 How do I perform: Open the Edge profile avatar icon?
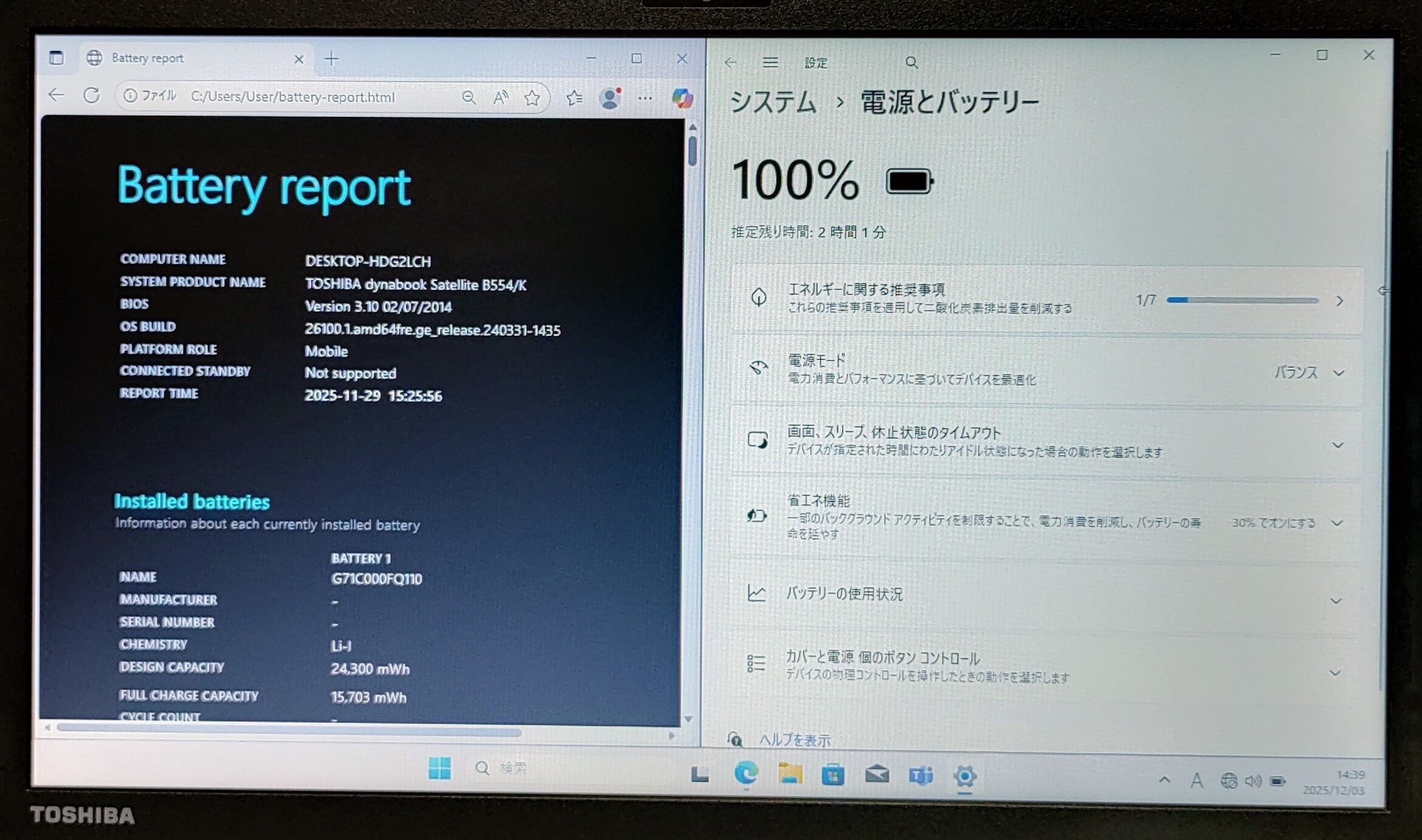[x=609, y=98]
